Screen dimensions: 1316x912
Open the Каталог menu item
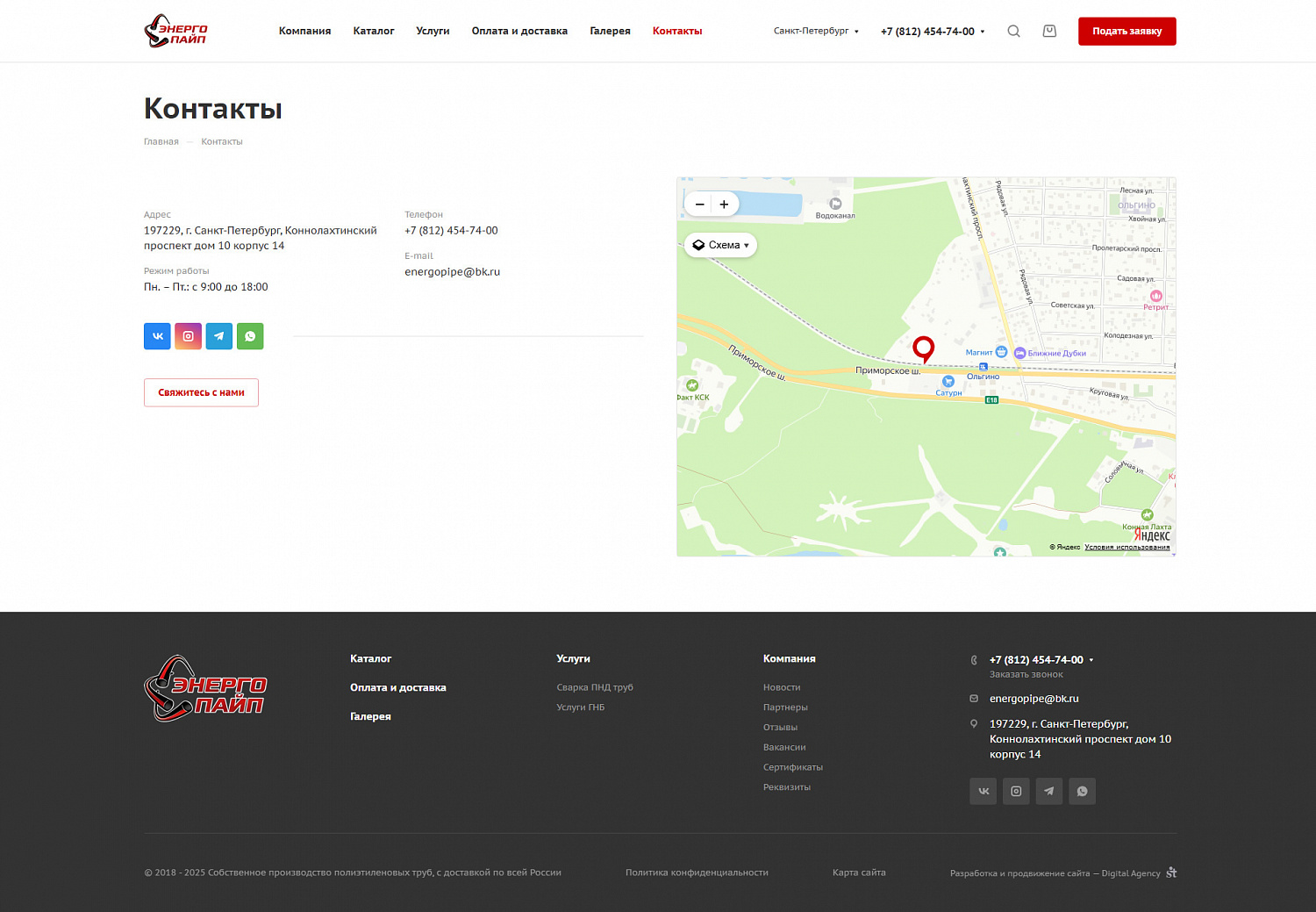click(374, 31)
